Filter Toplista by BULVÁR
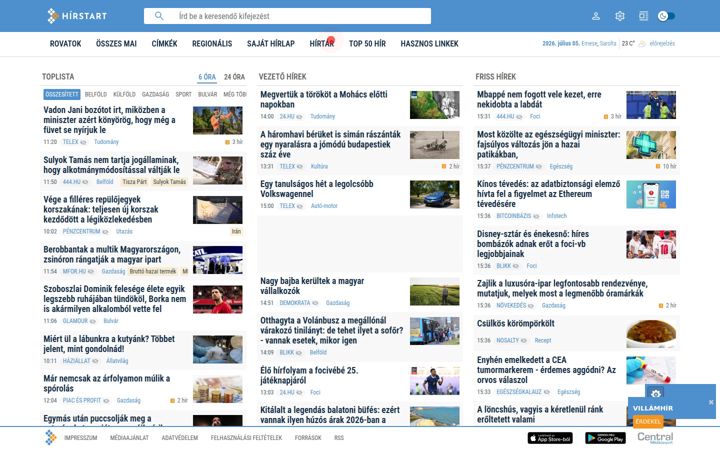The width and height of the screenshot is (720, 450). point(208,94)
